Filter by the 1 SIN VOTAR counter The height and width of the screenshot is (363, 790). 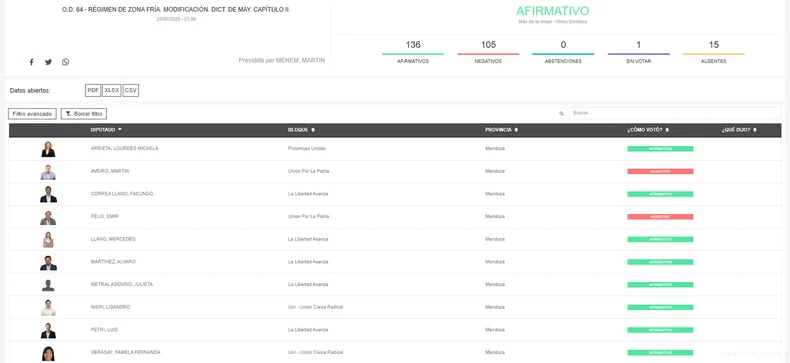(x=638, y=52)
